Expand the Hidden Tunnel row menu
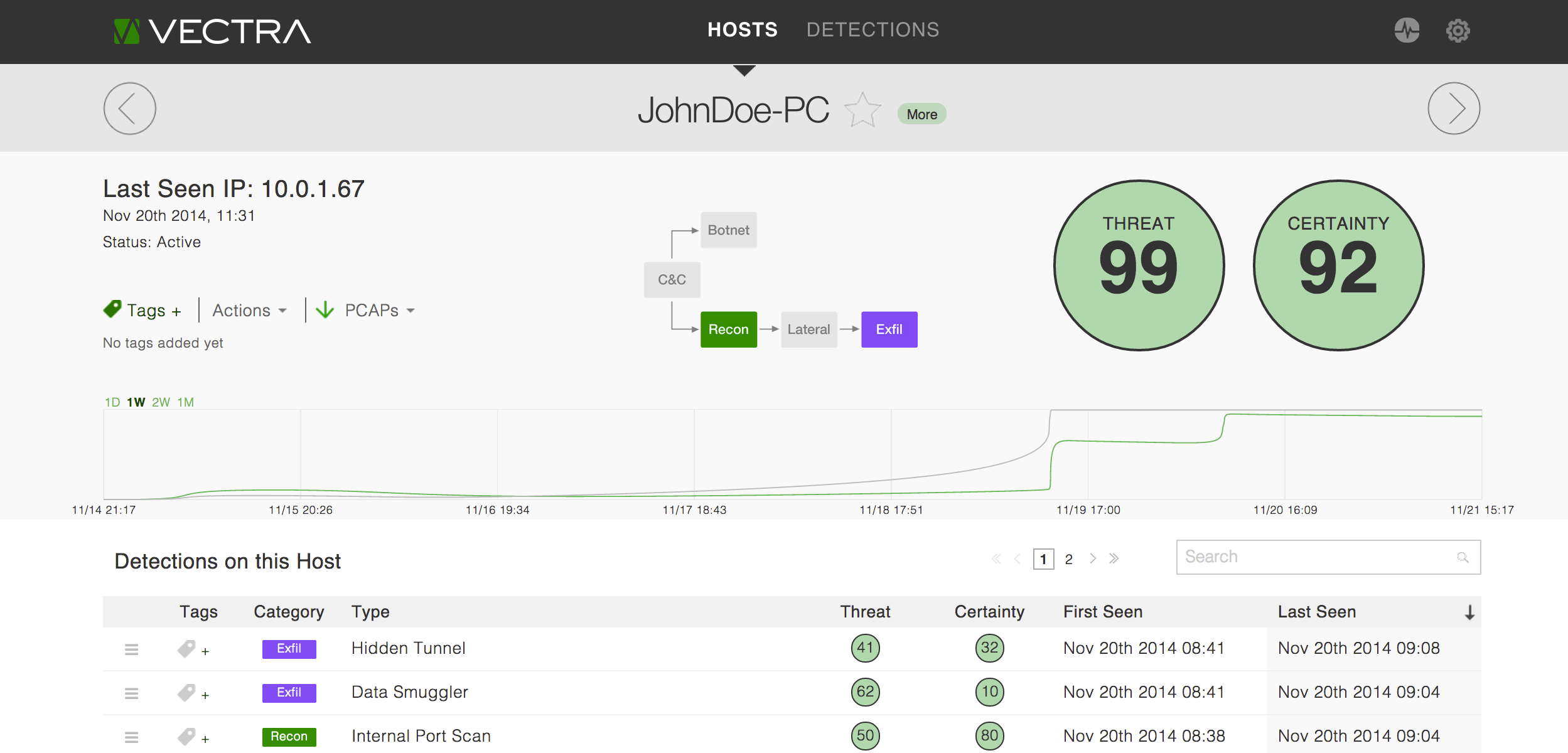This screenshot has width=1568, height=753. click(131, 649)
